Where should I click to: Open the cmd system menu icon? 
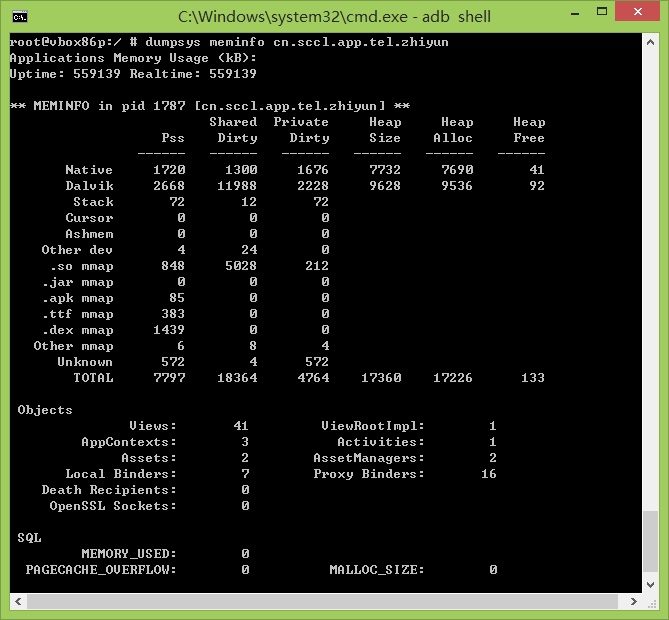19,16
